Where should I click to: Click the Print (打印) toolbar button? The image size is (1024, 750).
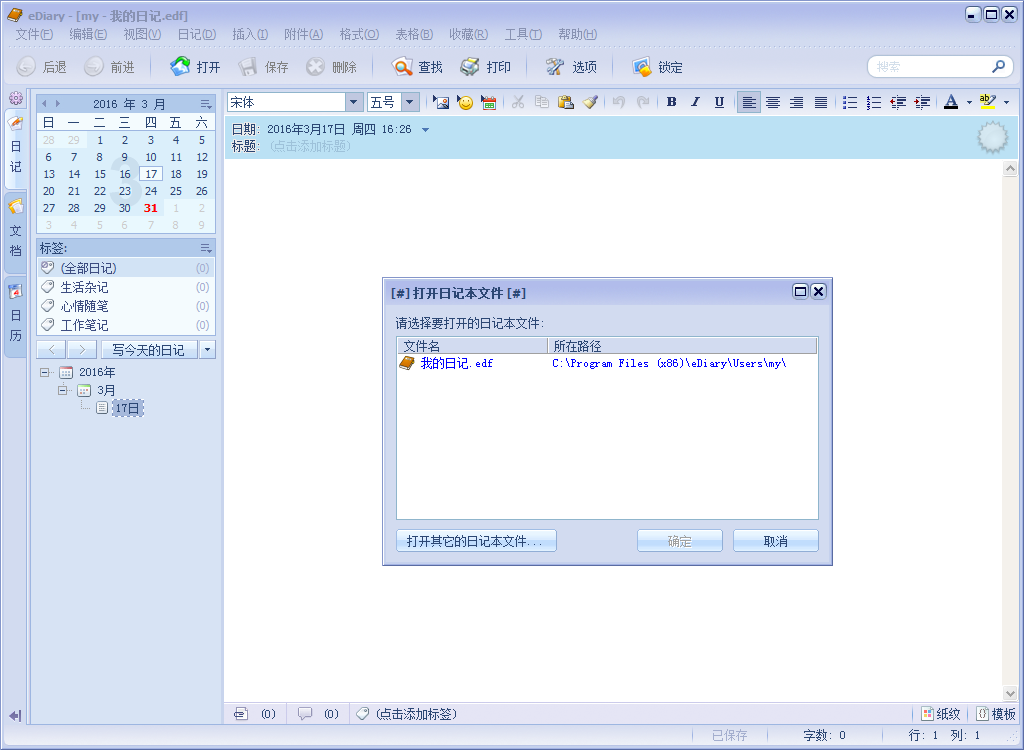[x=485, y=67]
